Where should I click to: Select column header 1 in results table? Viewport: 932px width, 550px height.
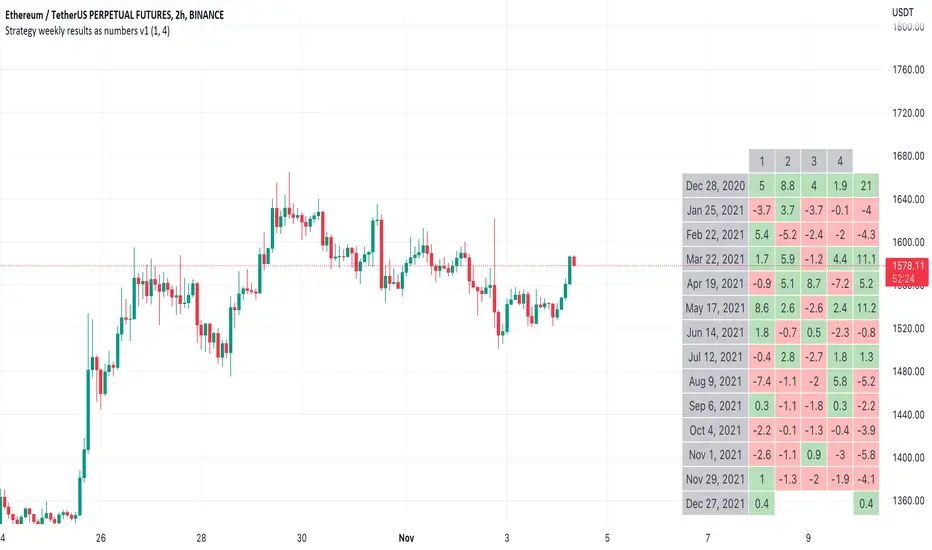coord(762,160)
